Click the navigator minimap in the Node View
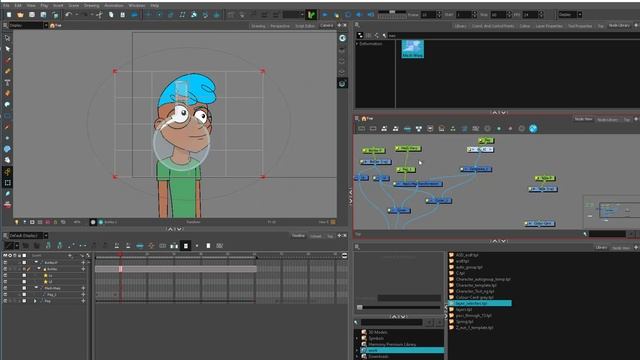The image size is (640, 360). tap(611, 211)
